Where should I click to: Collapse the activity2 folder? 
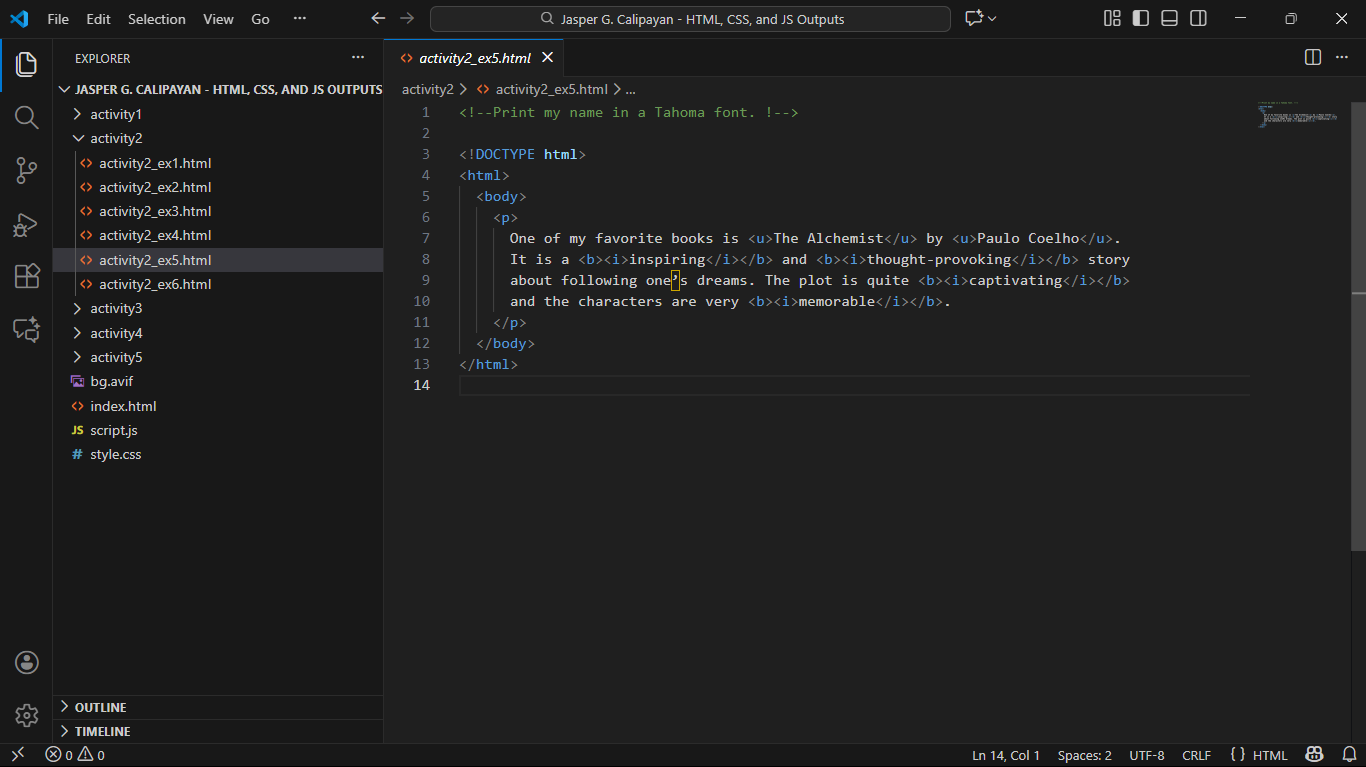pyautogui.click(x=116, y=139)
